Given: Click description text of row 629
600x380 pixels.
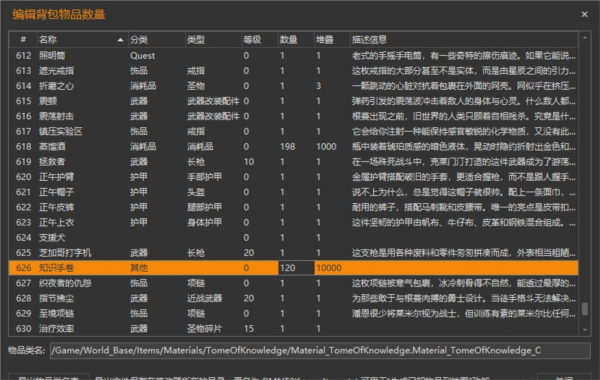Looking at the screenshot, I should (463, 313).
